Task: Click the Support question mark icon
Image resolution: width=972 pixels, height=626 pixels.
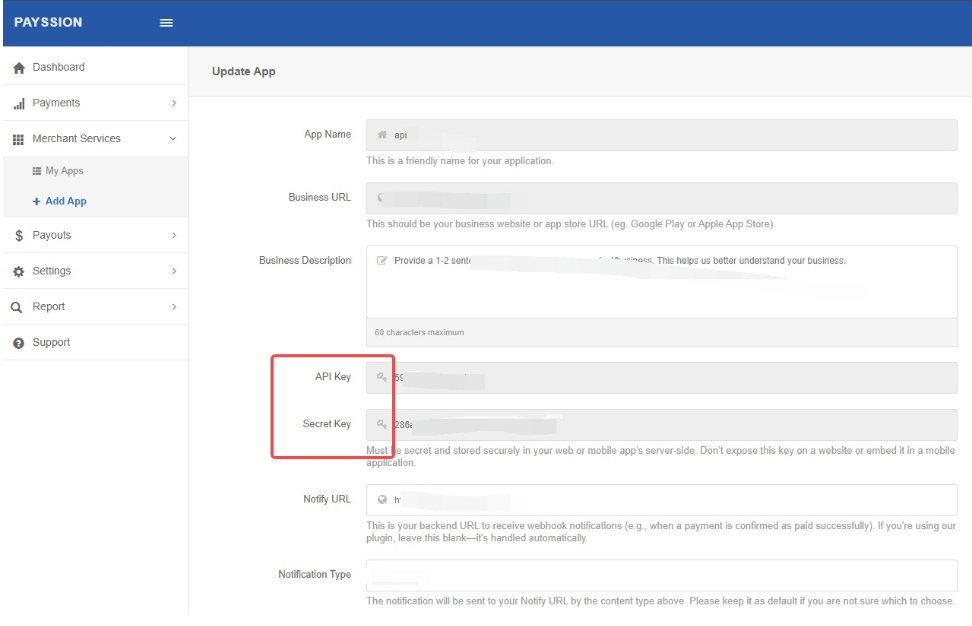Action: click(18, 343)
